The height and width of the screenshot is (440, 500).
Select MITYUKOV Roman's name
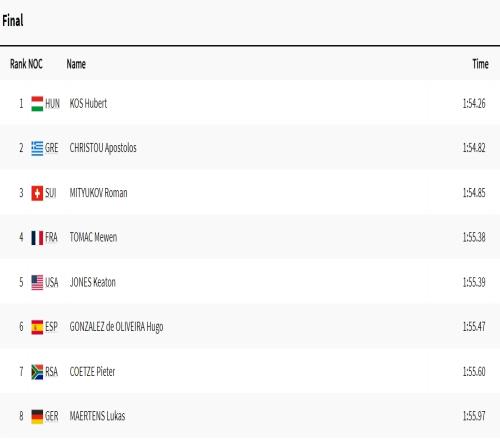(98, 193)
